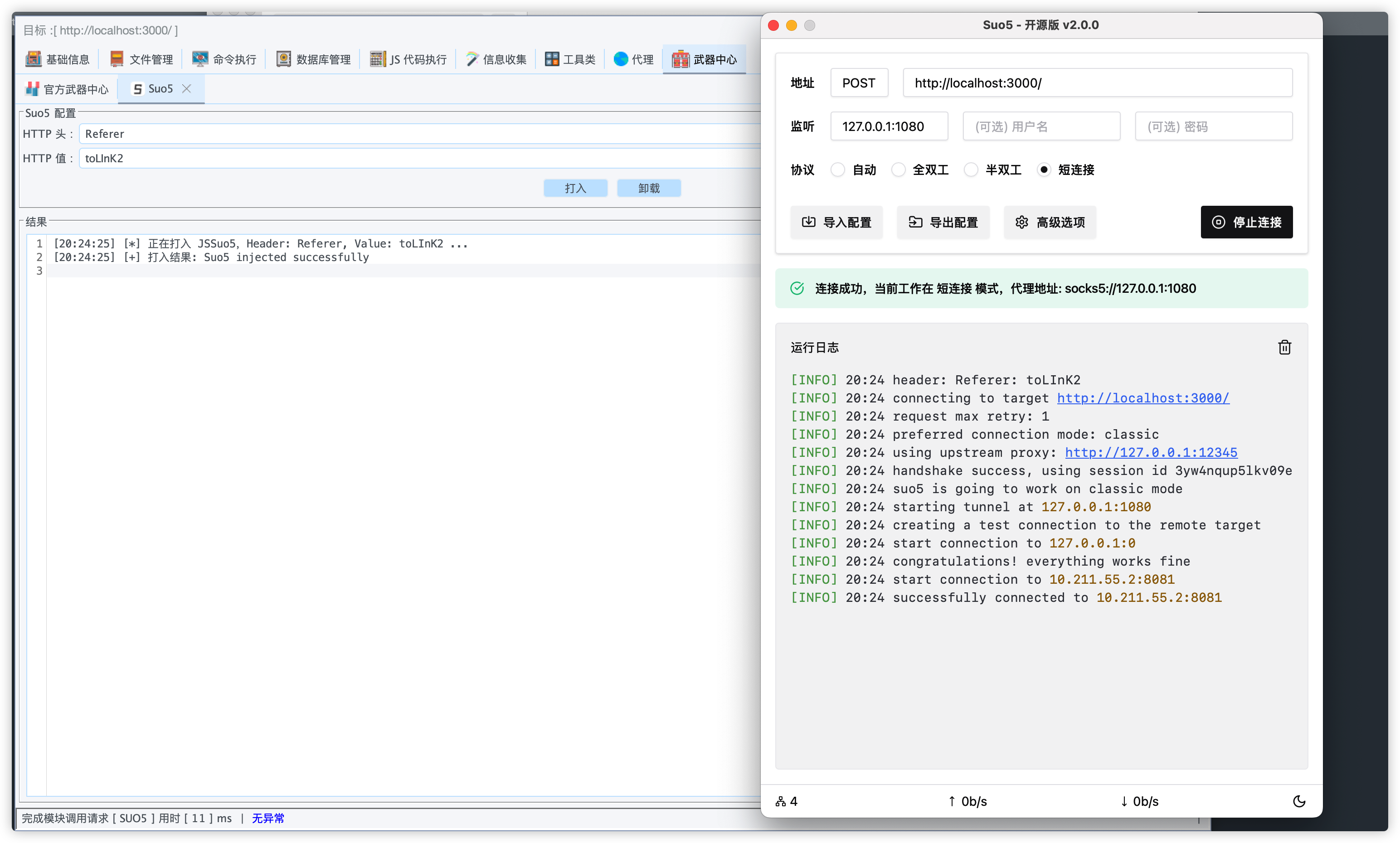Screen dimensions: 1400x843
Task: Expand 高级选项 advanced options
Action: pyautogui.click(x=1050, y=222)
